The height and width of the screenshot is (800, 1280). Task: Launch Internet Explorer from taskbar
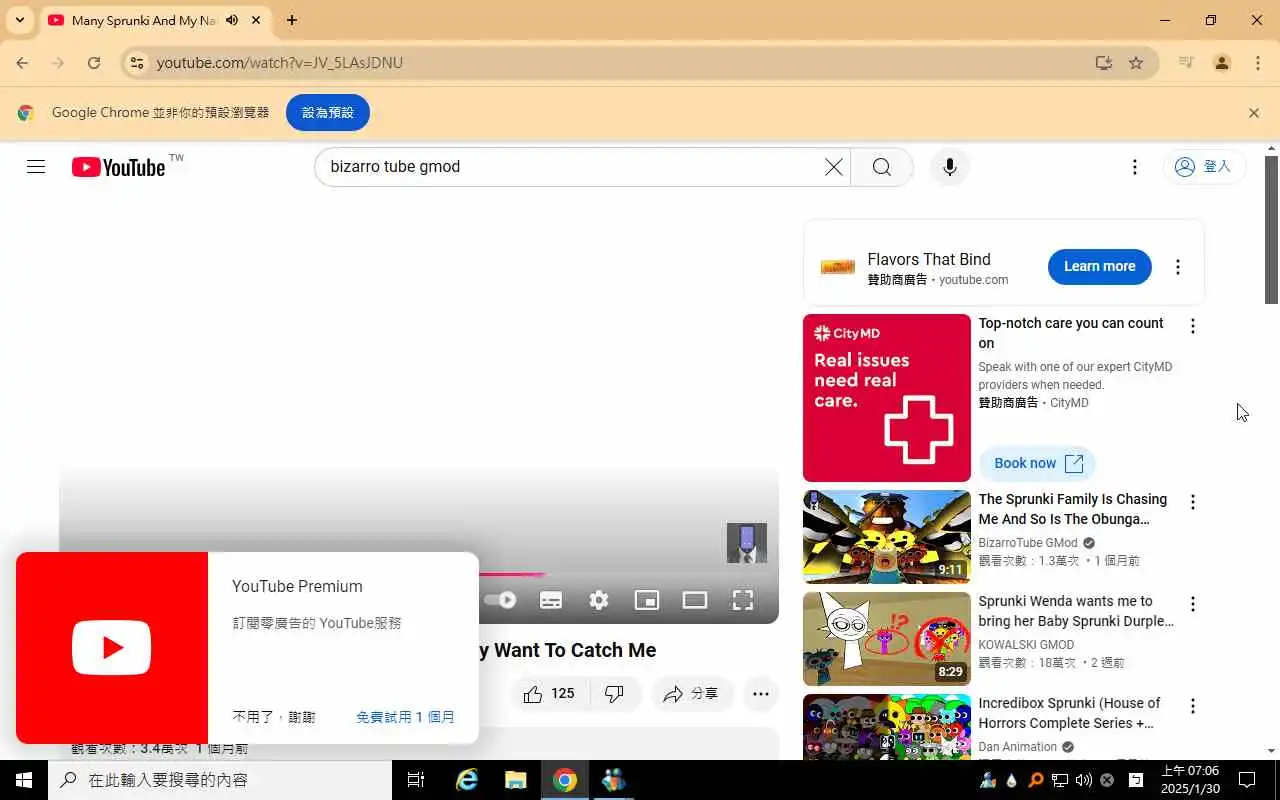[x=467, y=780]
